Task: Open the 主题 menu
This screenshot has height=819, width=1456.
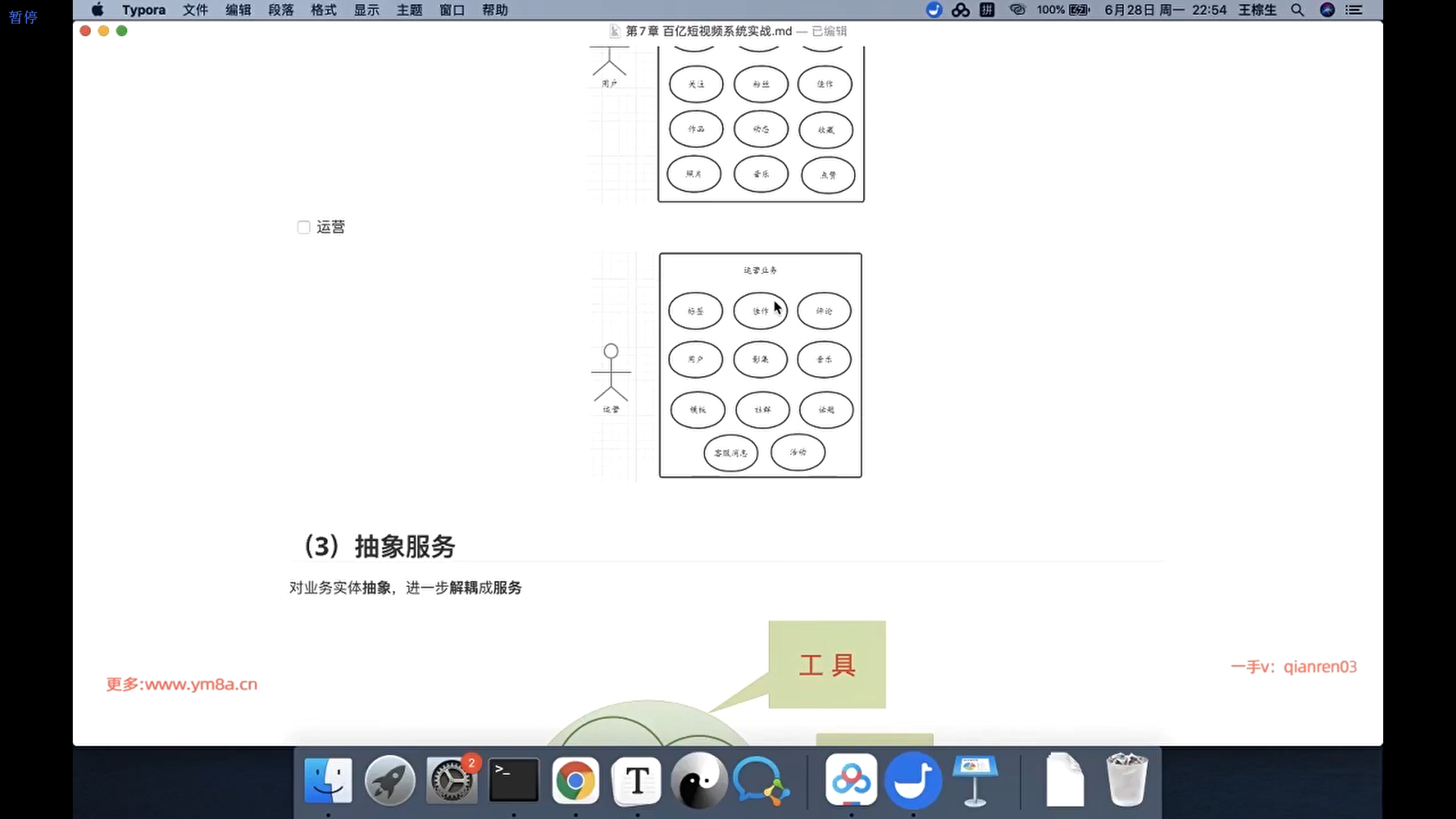Action: 409,10
